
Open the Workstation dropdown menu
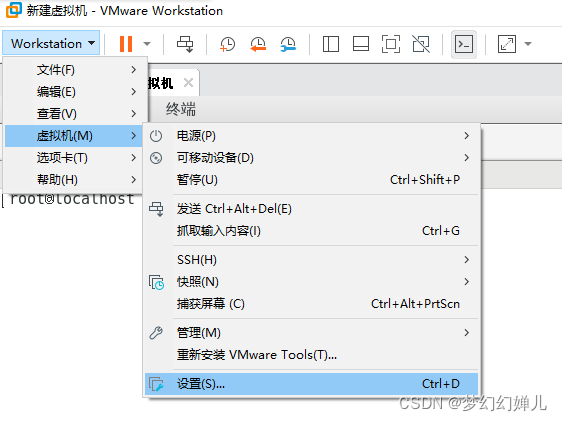pos(51,43)
